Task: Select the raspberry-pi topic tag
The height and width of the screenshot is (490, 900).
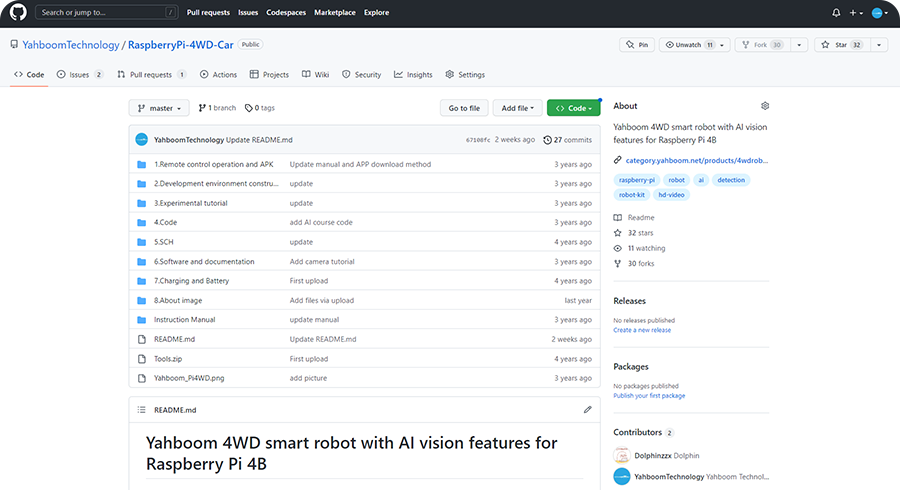Action: tap(637, 180)
